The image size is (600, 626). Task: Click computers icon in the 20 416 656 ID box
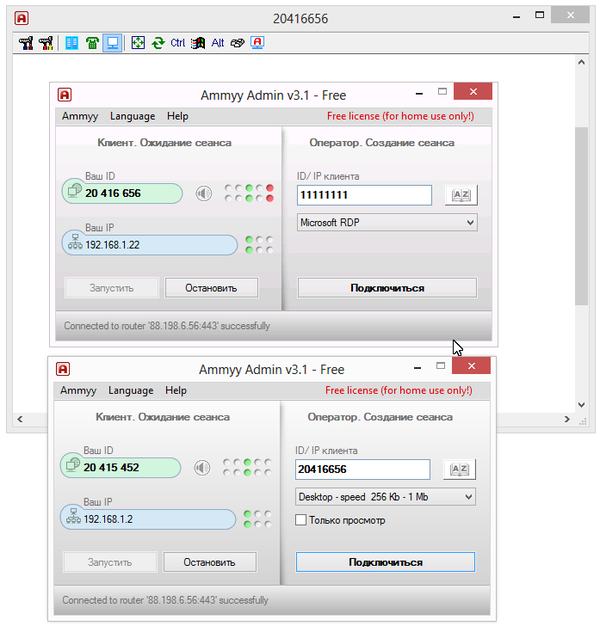75,190
